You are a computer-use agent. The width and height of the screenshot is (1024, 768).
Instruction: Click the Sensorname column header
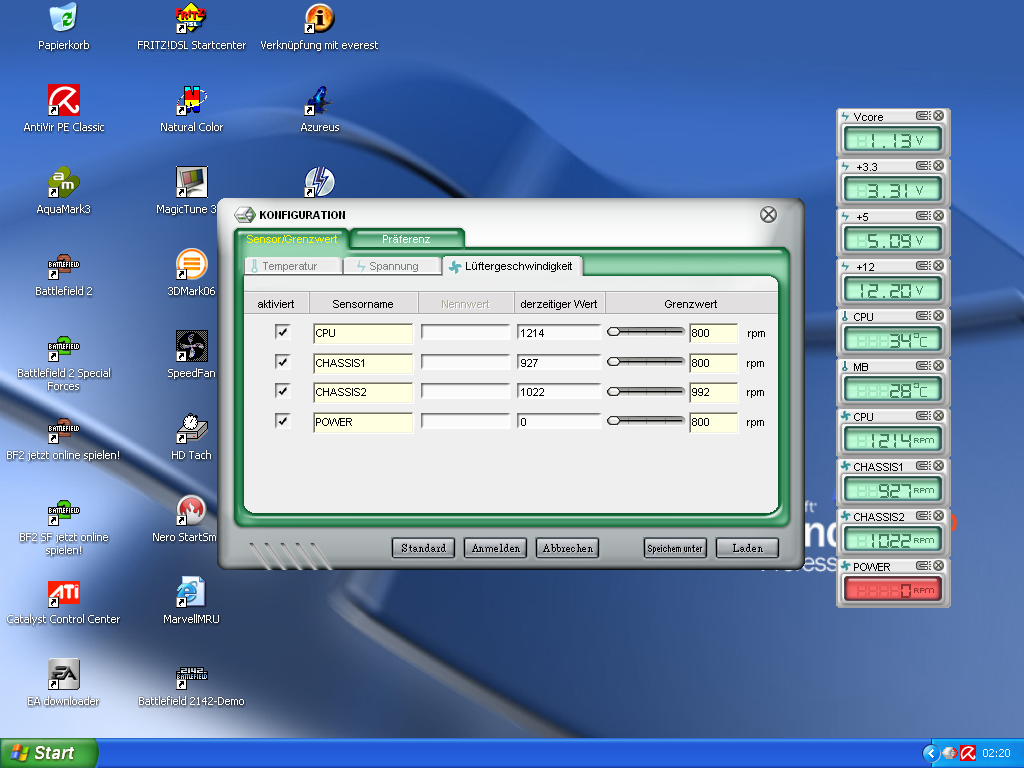point(363,304)
